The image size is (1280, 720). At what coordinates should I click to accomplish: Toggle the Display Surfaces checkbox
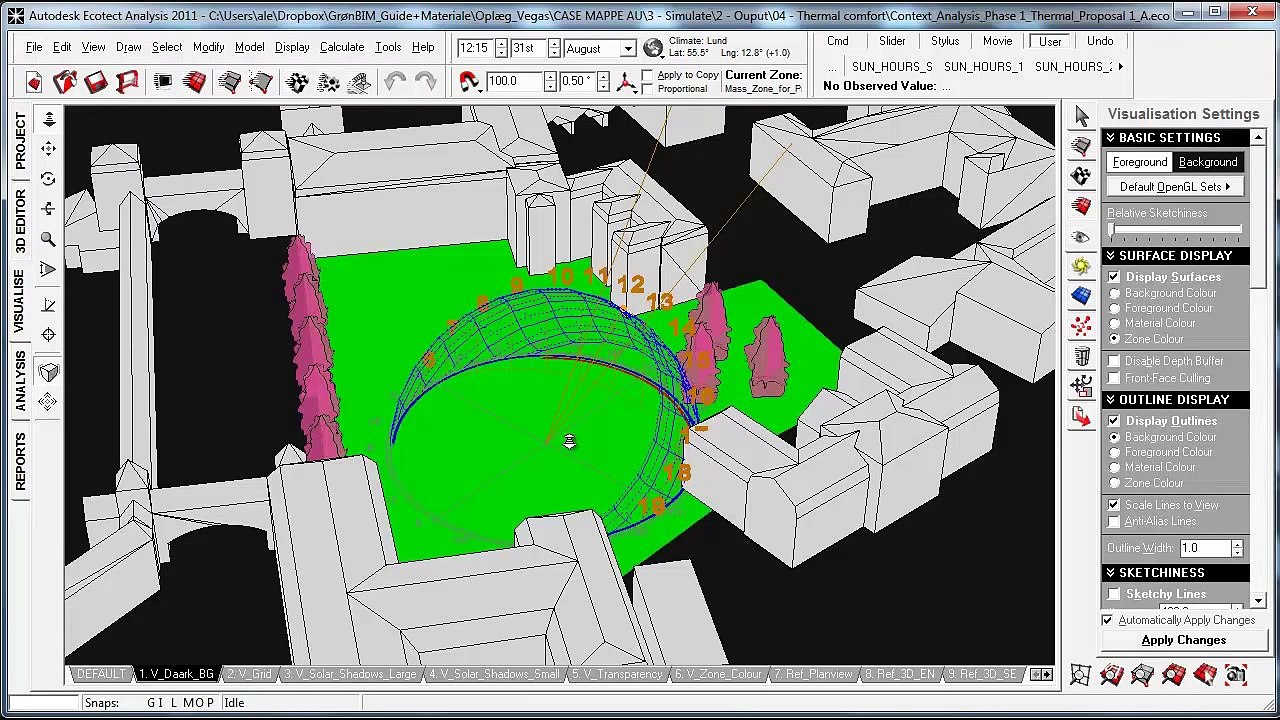[1114, 277]
